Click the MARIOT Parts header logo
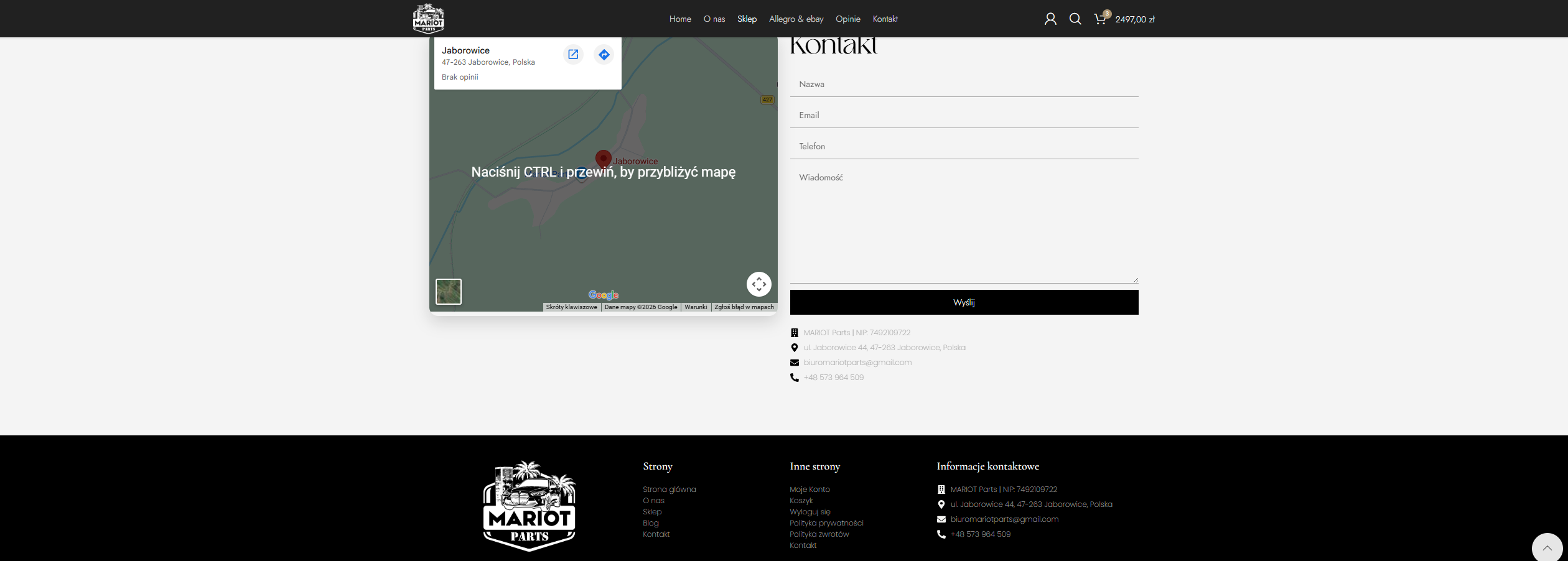1568x561 pixels. [x=429, y=19]
